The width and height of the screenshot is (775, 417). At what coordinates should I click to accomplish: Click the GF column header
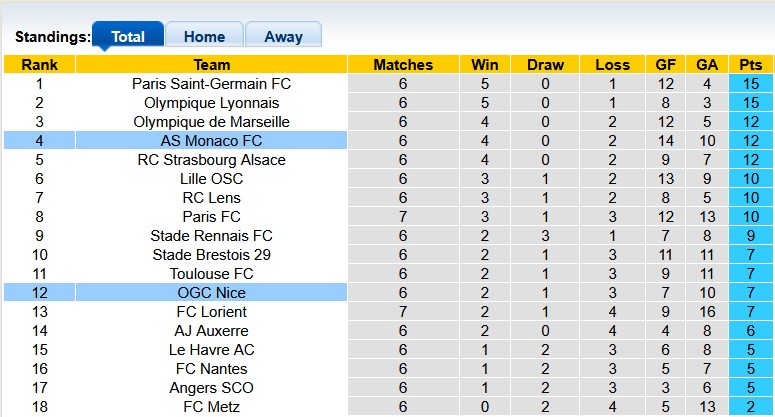(x=665, y=65)
